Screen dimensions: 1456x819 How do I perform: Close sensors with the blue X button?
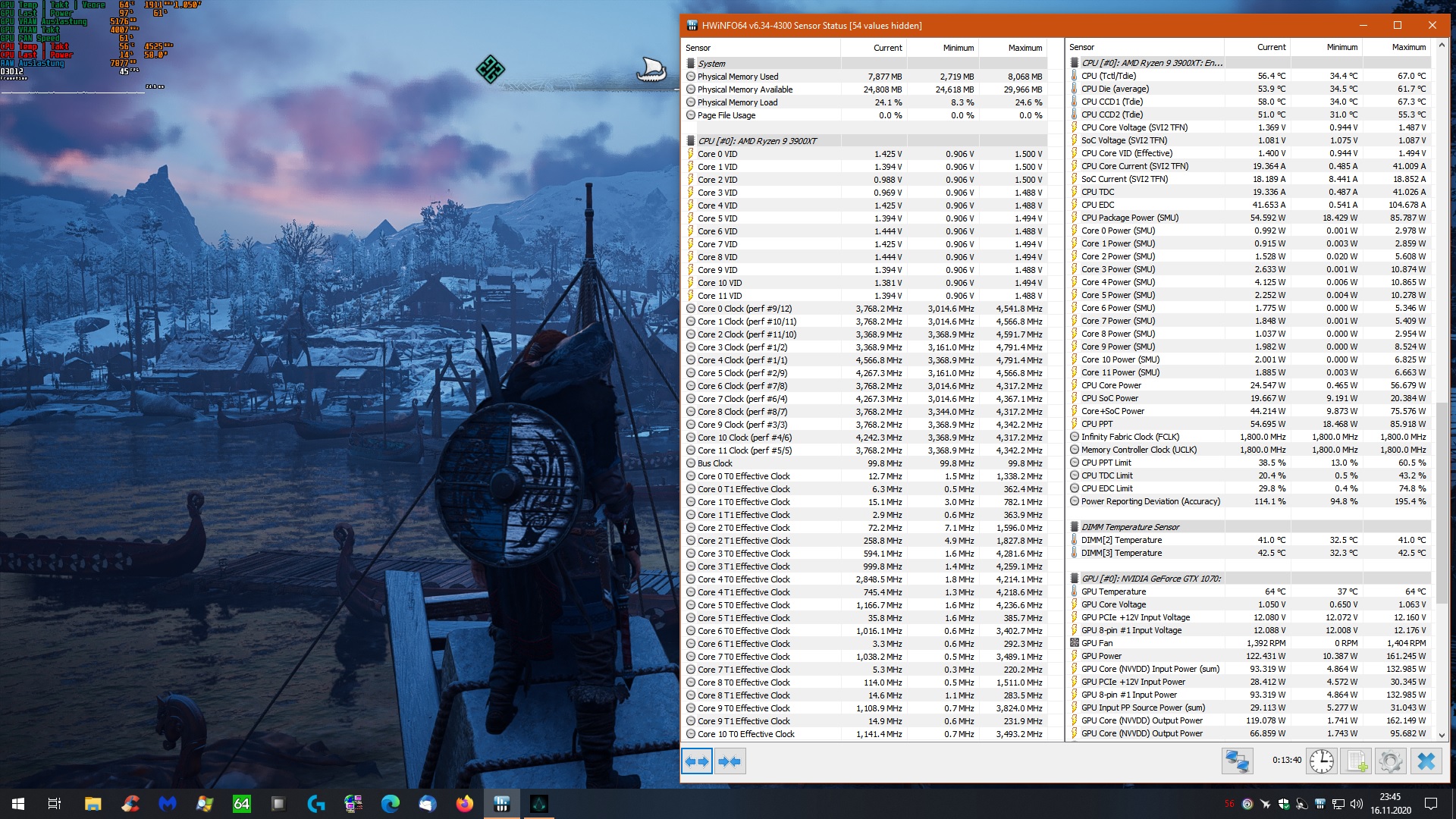(1426, 761)
